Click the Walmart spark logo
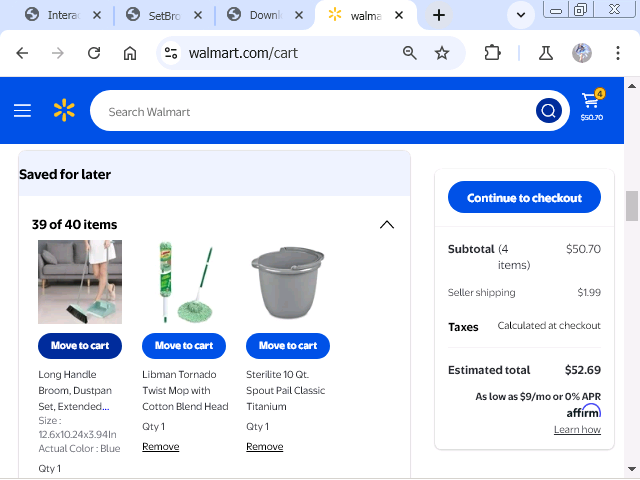Image resolution: width=640 pixels, height=480 pixels. coord(64,110)
